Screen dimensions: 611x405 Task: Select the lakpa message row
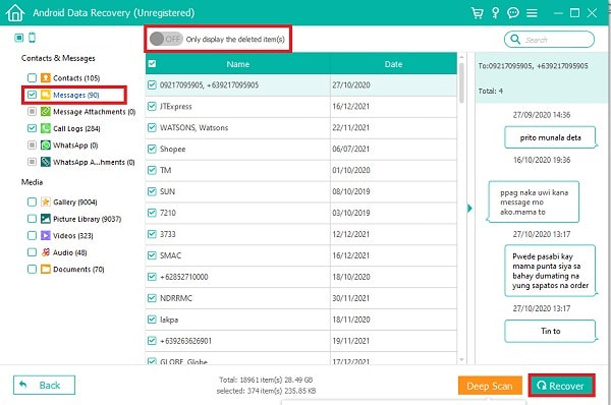(301, 320)
